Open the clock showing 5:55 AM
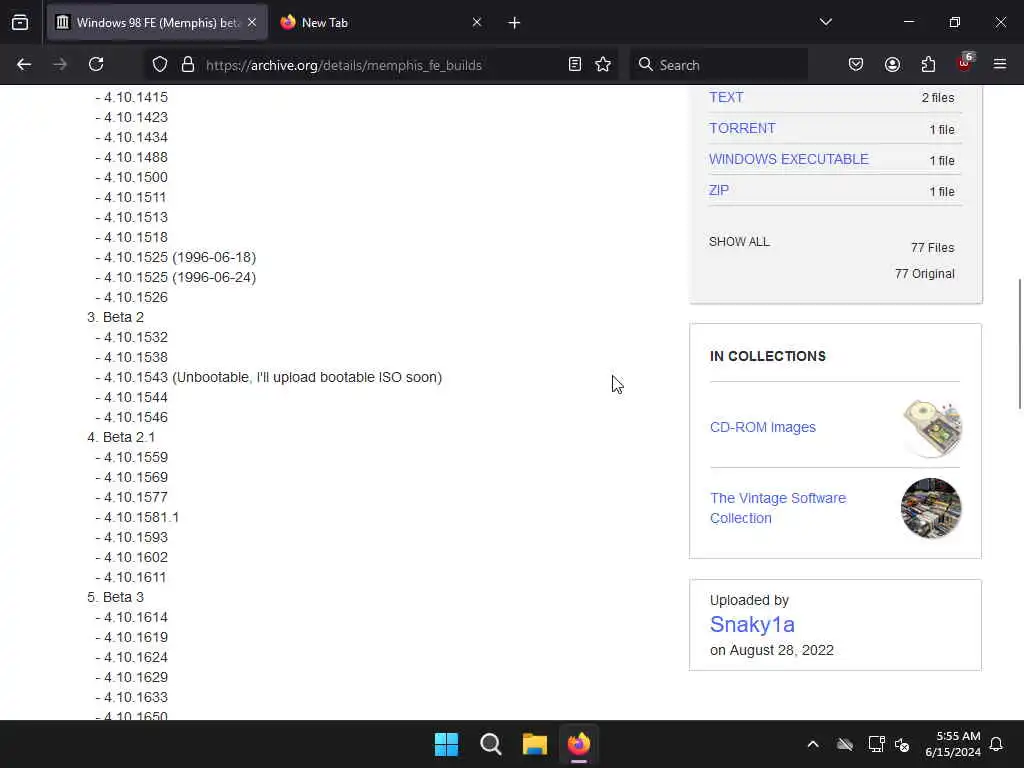 tap(953, 744)
